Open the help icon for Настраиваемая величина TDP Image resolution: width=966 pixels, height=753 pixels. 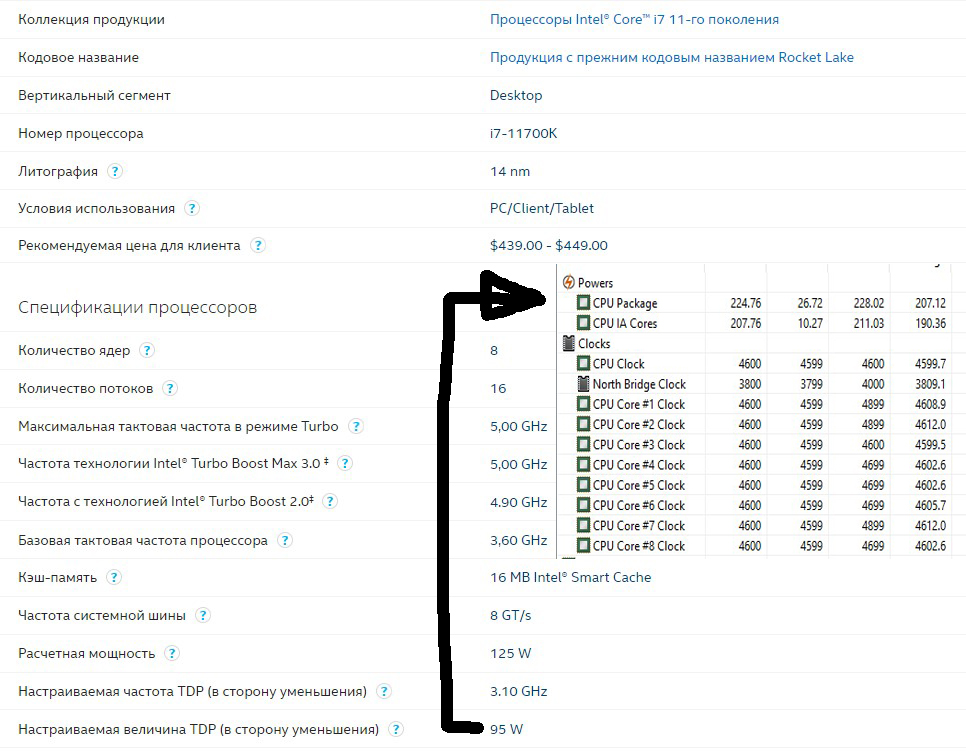tap(396, 730)
